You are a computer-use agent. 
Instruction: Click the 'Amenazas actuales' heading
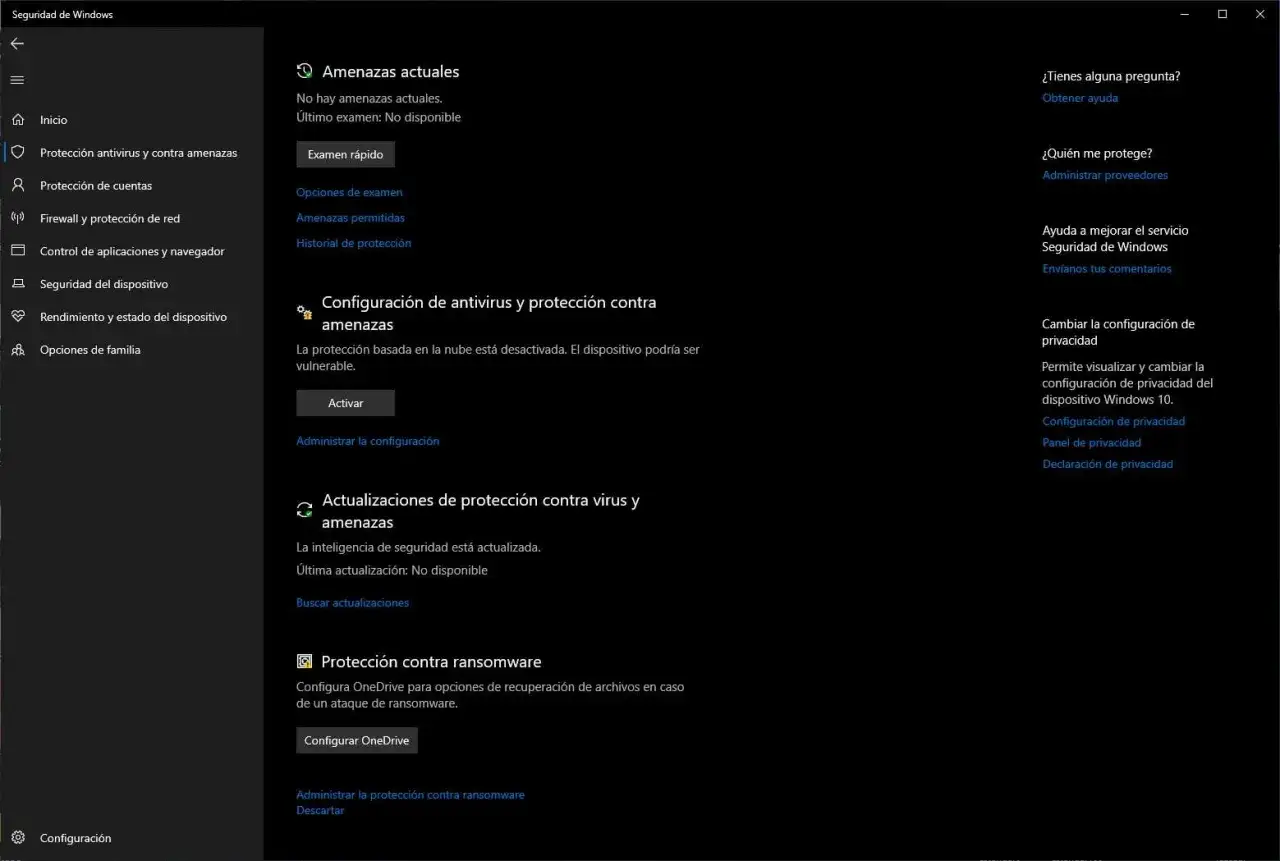(x=390, y=72)
